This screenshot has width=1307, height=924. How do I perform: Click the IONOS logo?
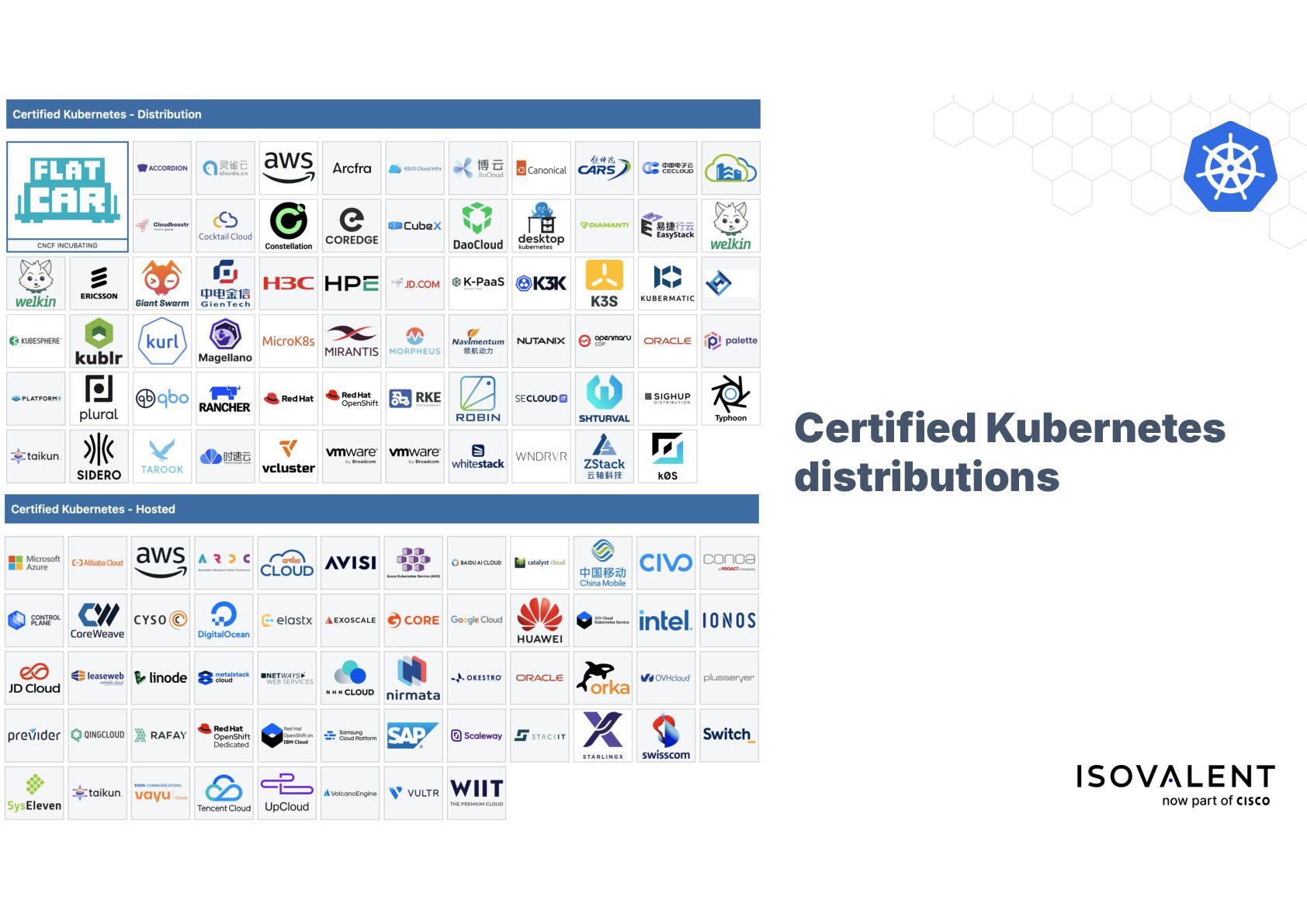(x=729, y=621)
